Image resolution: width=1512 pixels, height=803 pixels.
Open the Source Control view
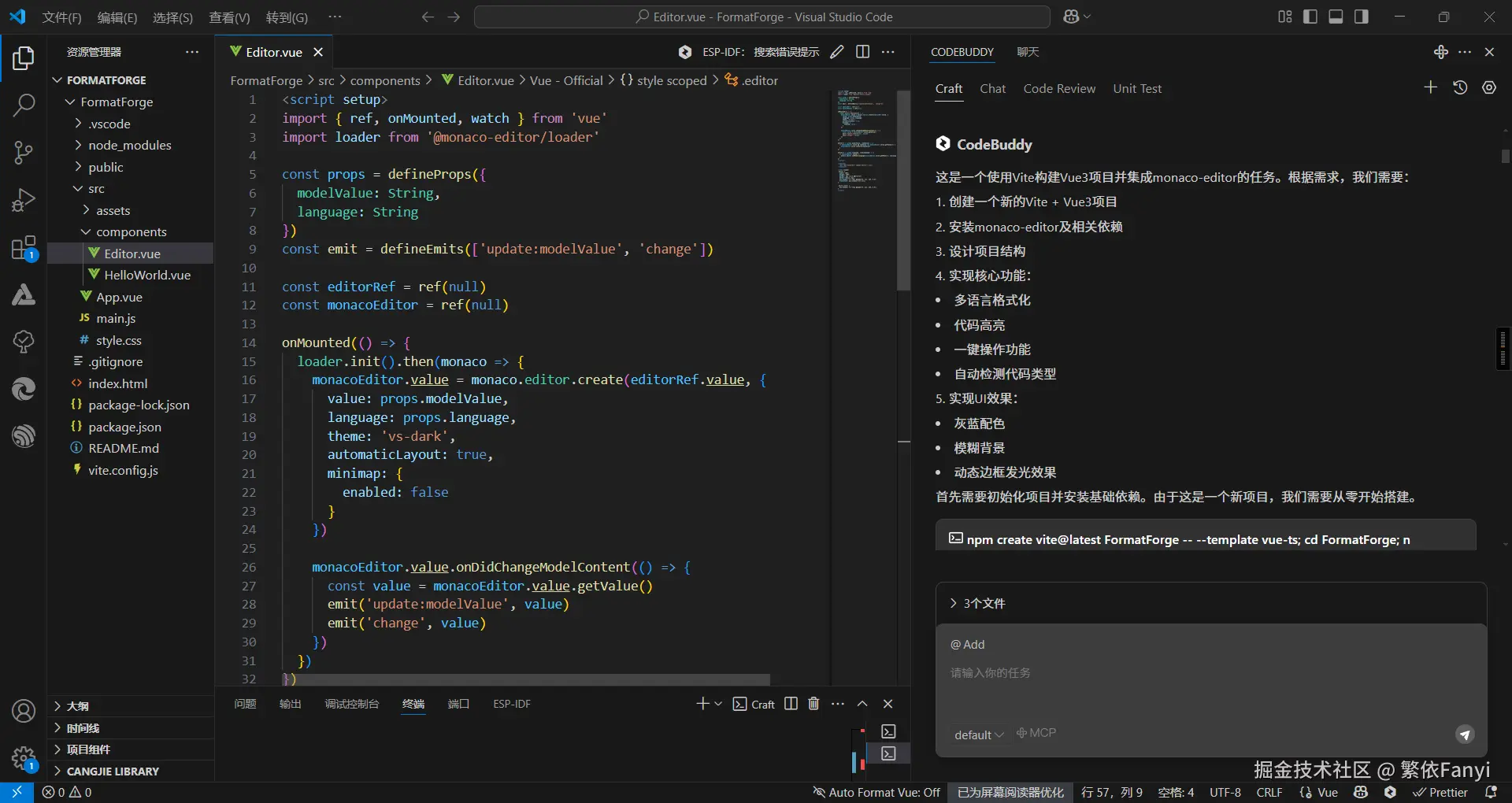tap(24, 152)
